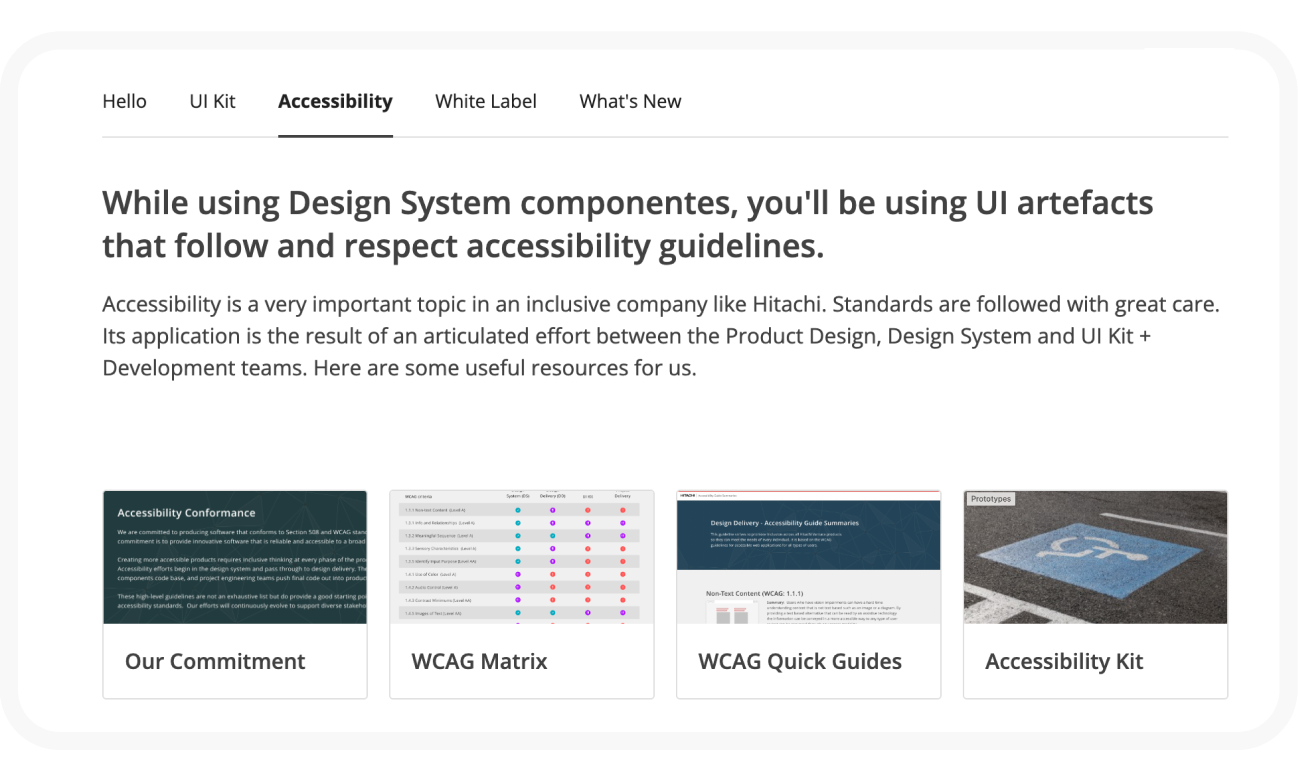This screenshot has height=780, width=1298.
Task: Click the "Prototypes" badge on Accessibility Kit
Action: [989, 497]
